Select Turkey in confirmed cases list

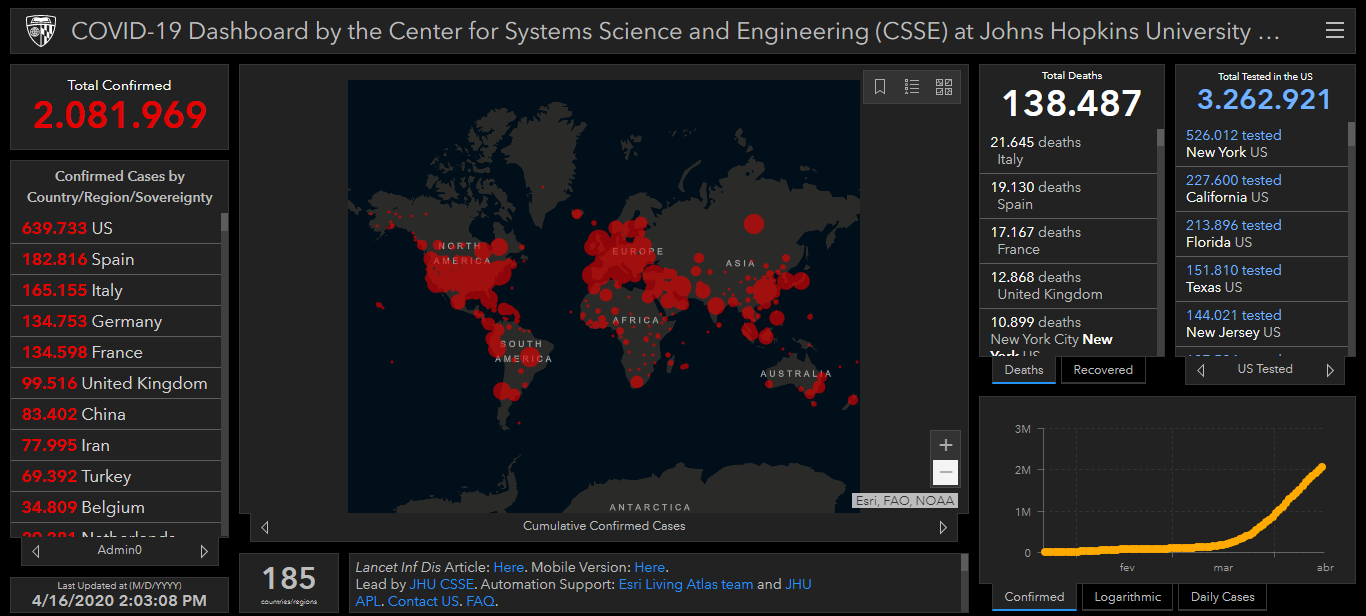click(x=116, y=476)
